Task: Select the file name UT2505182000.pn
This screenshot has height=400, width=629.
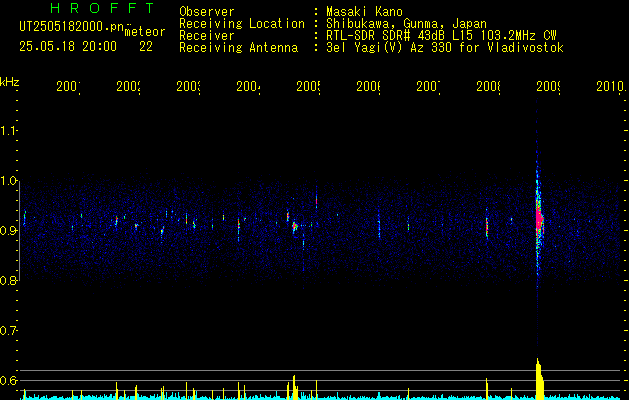Action: click(x=72, y=27)
